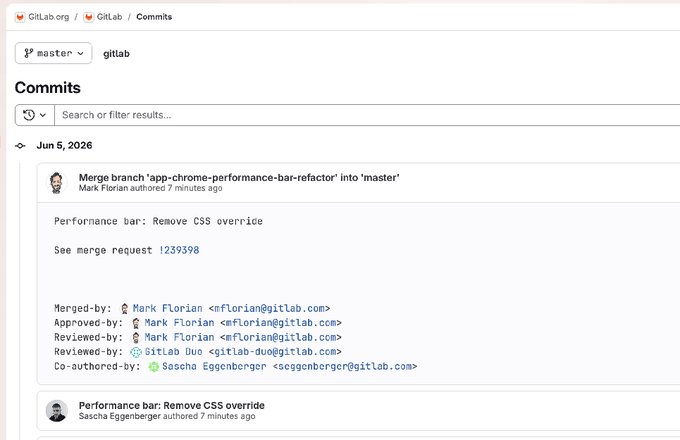Click 'Performance bar: Remove CSS override' message text
This screenshot has width=680, height=440.
point(158,221)
